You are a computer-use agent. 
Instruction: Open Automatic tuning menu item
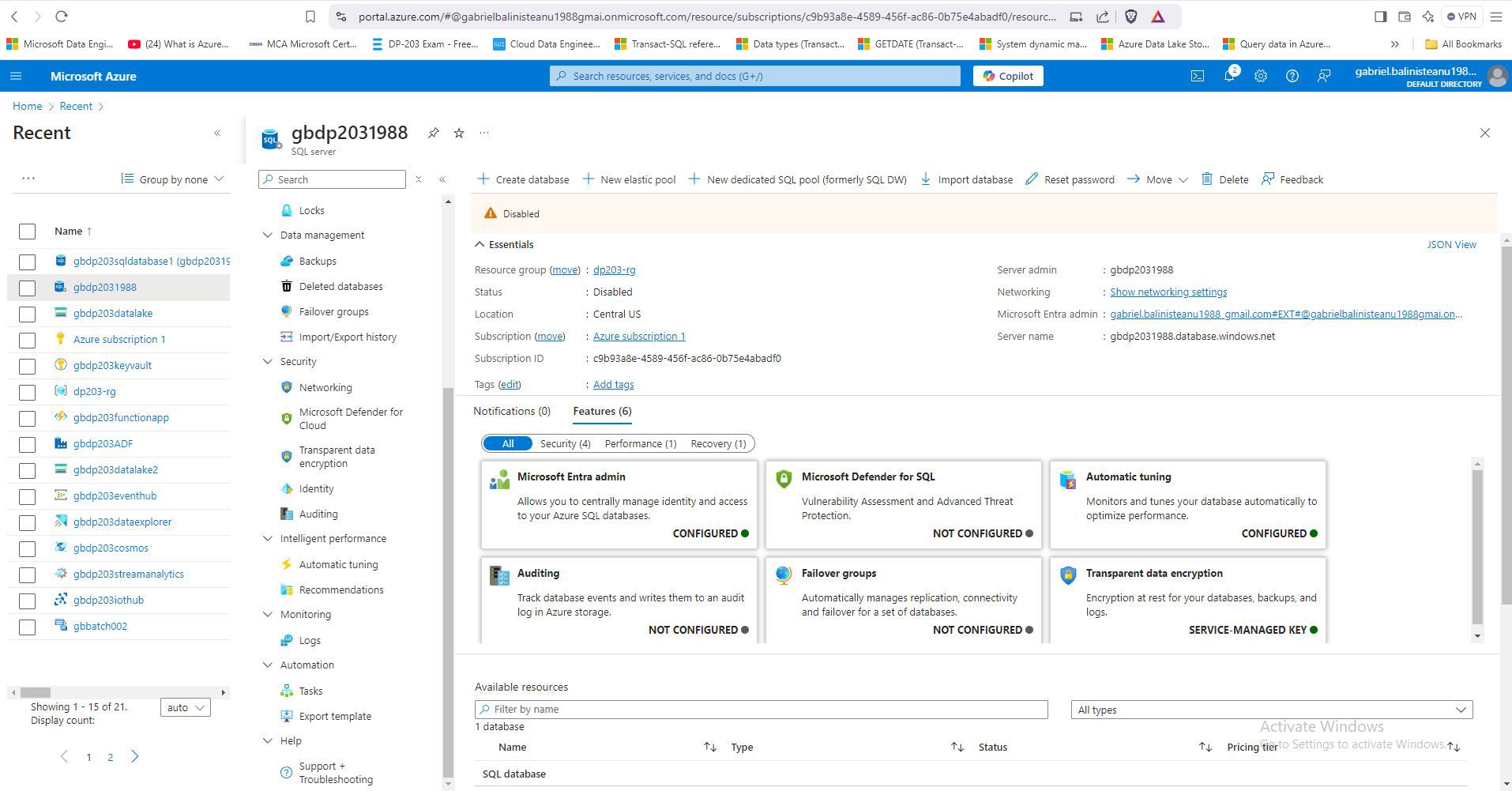(x=338, y=564)
